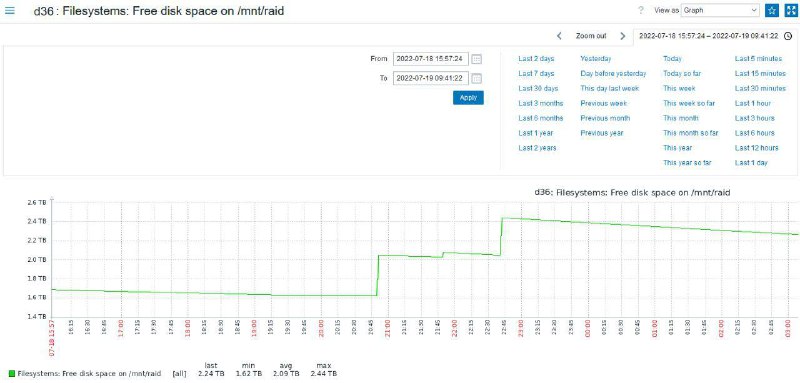The width and height of the screenshot is (800, 383).
Task: Choose the Last 1 hour preset
Action: pyautogui.click(x=753, y=103)
